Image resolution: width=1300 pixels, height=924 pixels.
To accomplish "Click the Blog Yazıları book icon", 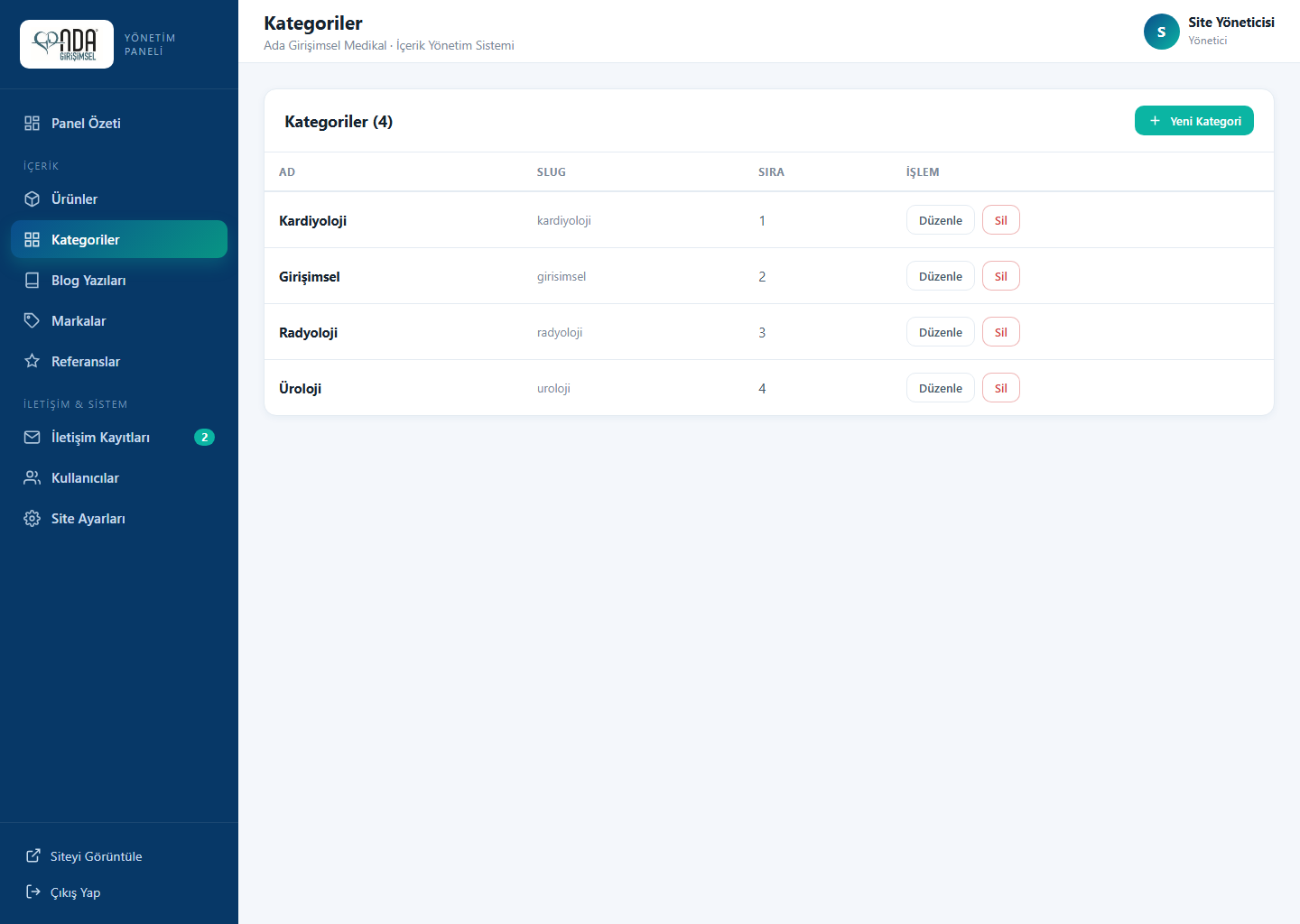I will click(x=32, y=281).
